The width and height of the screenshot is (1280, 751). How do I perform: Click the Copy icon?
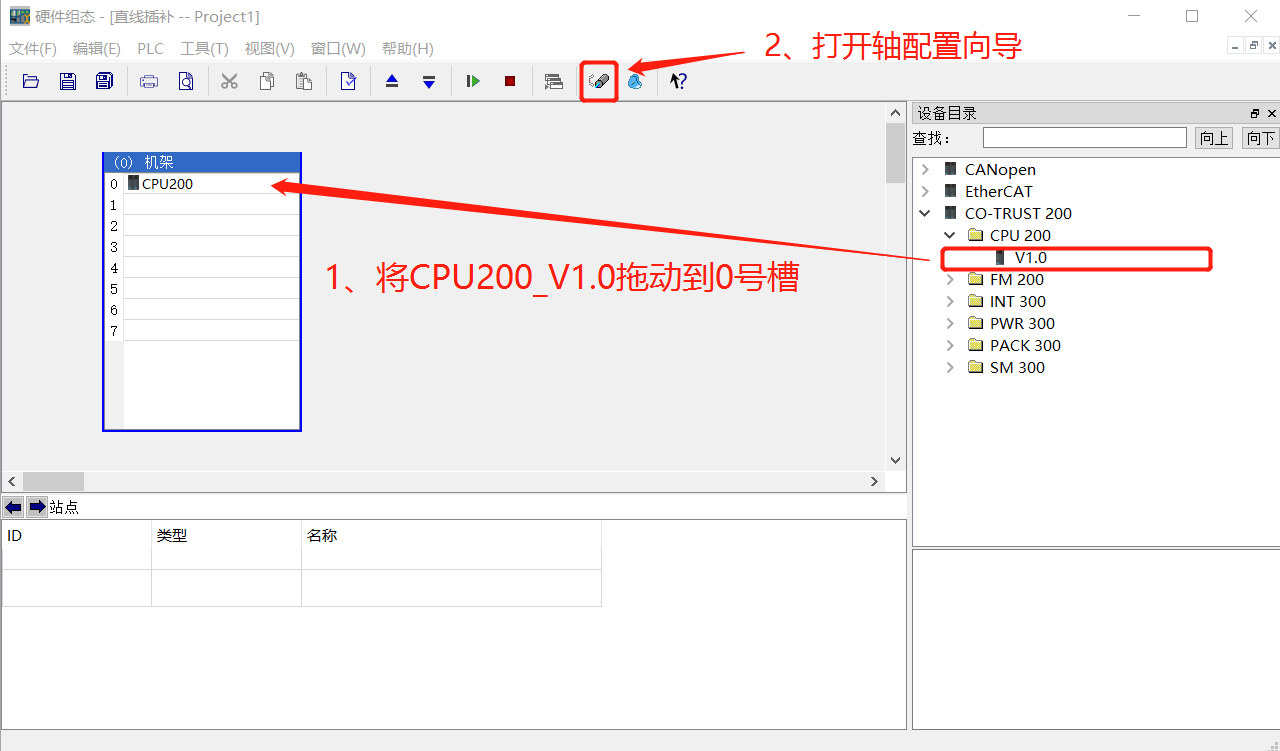pyautogui.click(x=267, y=82)
